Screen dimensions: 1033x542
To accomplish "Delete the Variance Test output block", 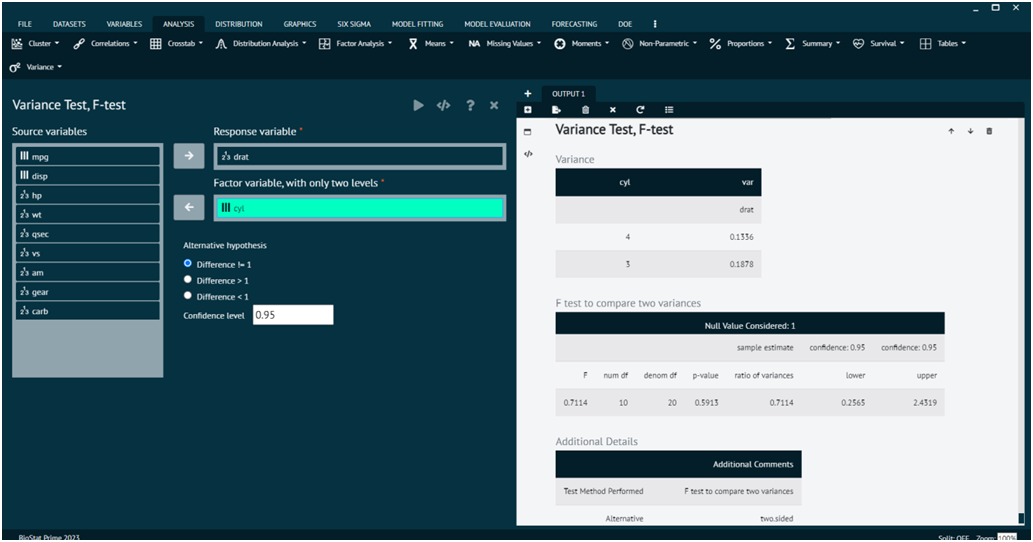I will [989, 131].
